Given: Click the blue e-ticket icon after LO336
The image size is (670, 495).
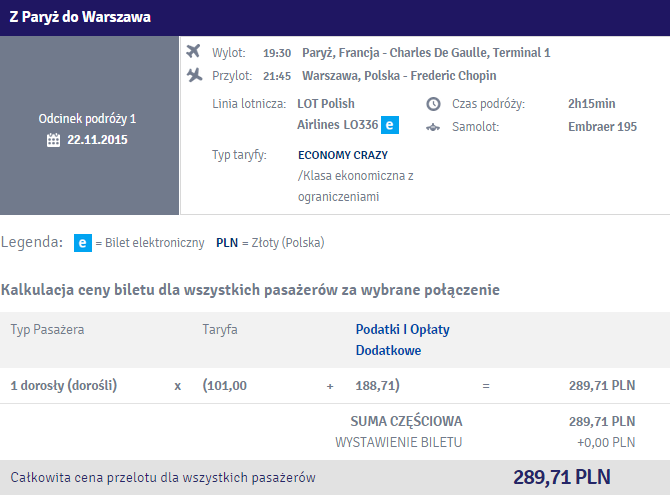Looking at the screenshot, I should (x=390, y=125).
